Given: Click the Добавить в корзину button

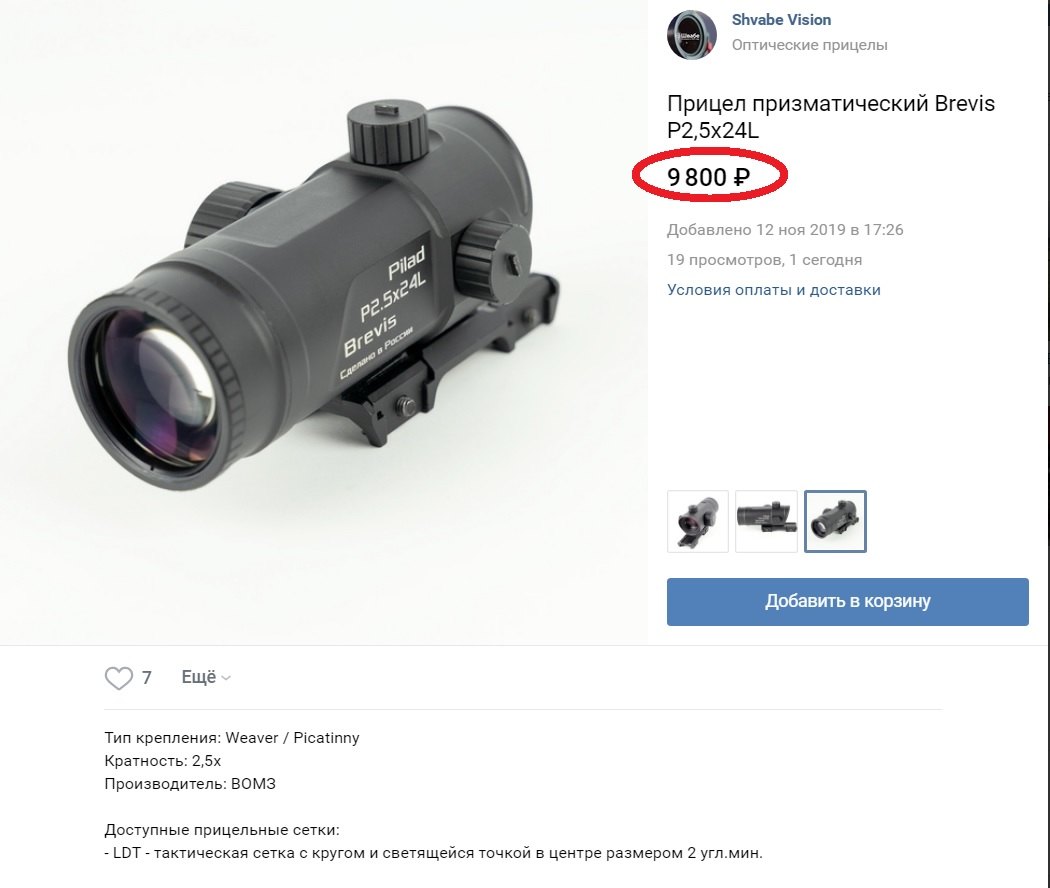Looking at the screenshot, I should (x=847, y=601).
